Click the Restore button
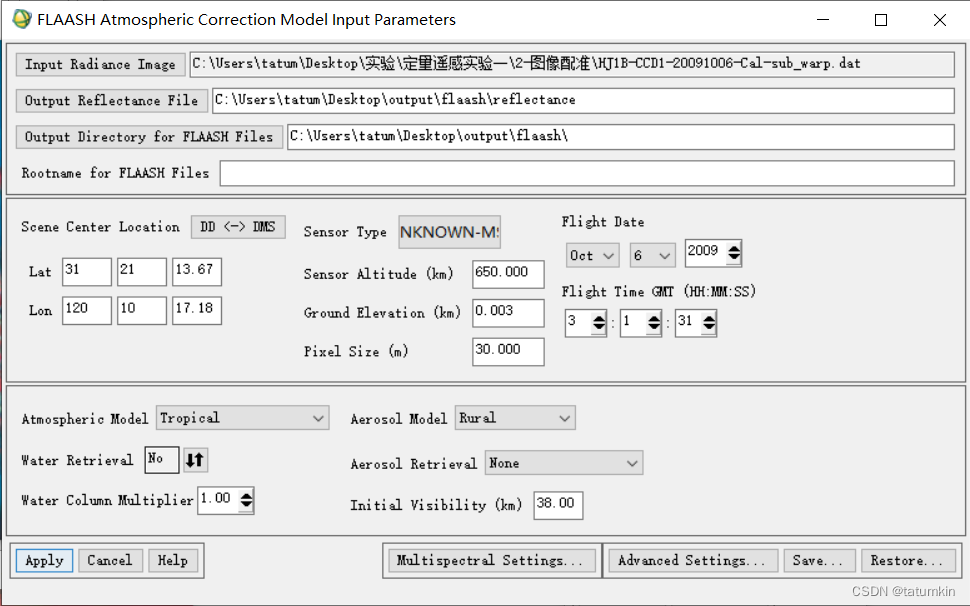 [x=908, y=561]
